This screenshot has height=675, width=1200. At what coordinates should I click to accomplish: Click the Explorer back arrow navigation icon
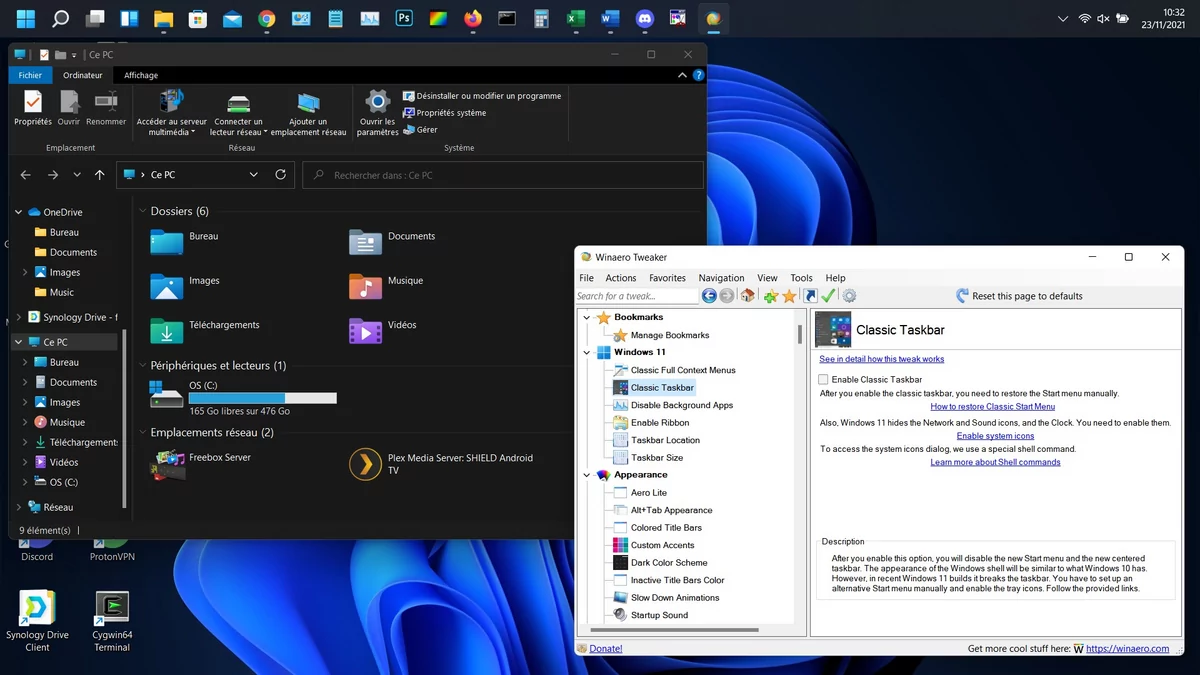click(x=26, y=174)
